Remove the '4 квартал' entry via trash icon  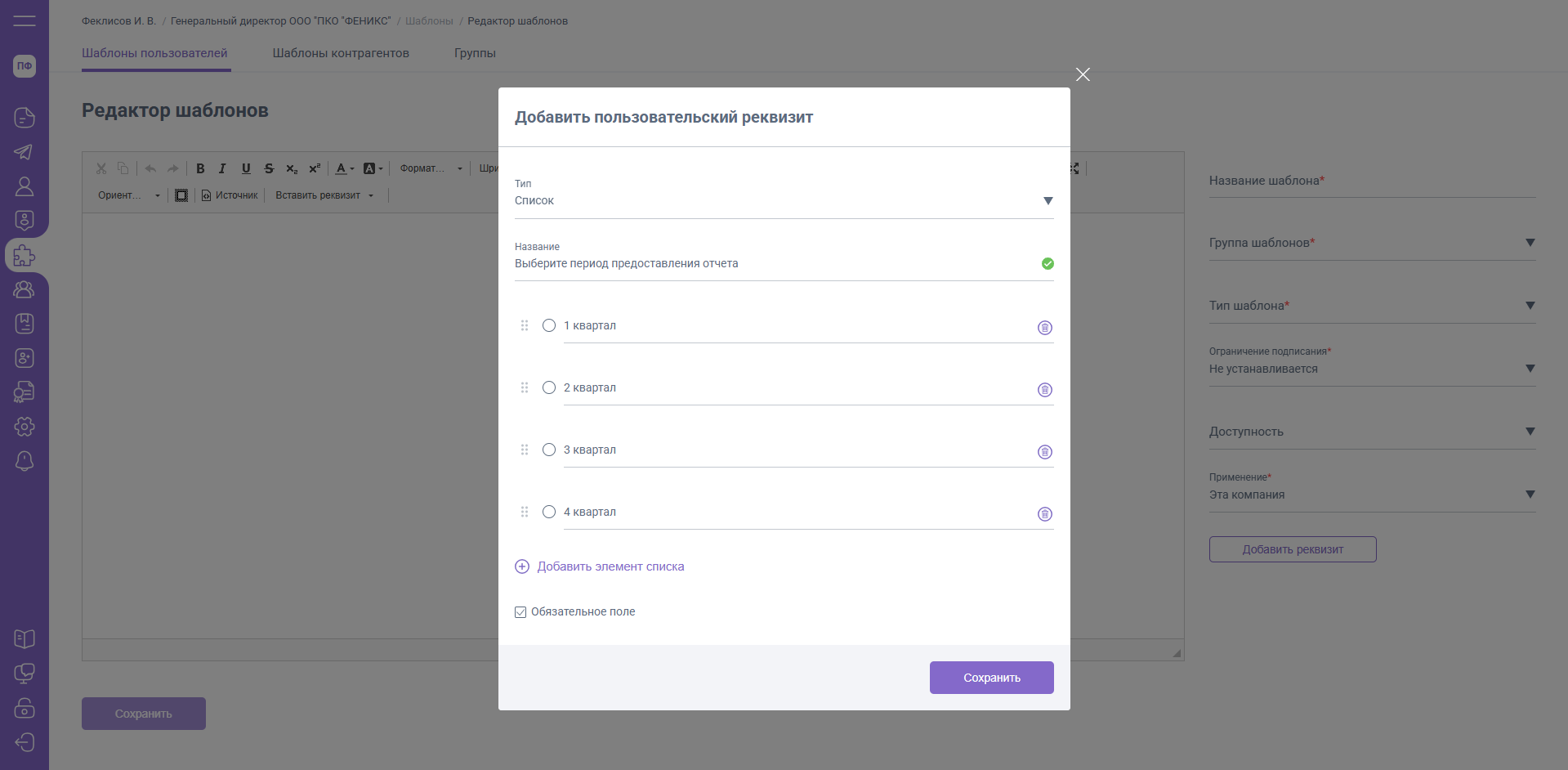pos(1044,514)
